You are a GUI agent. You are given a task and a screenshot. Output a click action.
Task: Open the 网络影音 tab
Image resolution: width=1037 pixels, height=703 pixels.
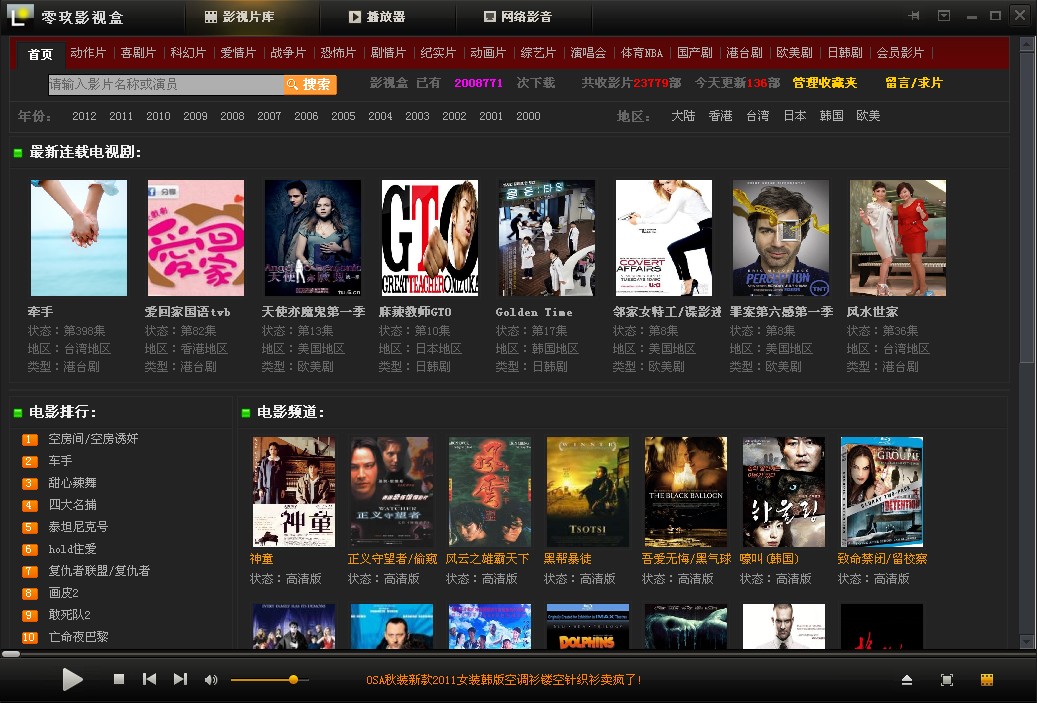tap(517, 17)
